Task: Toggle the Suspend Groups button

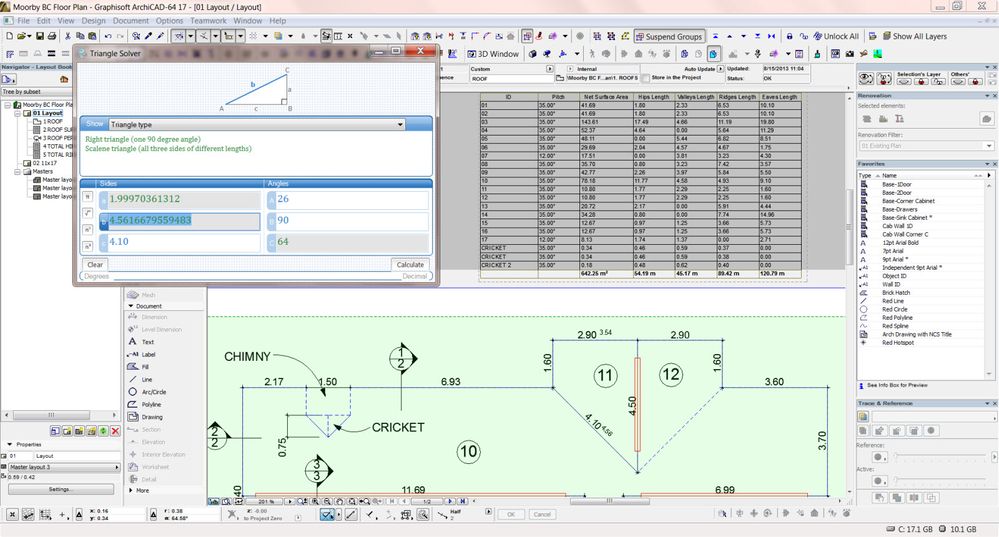Action: click(x=669, y=37)
